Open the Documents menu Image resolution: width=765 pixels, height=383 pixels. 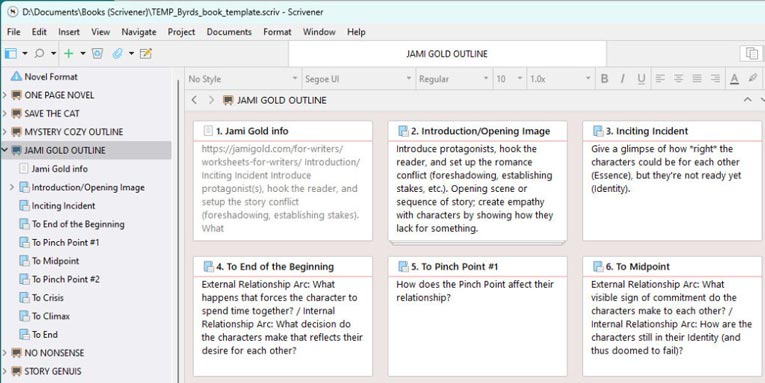click(229, 32)
